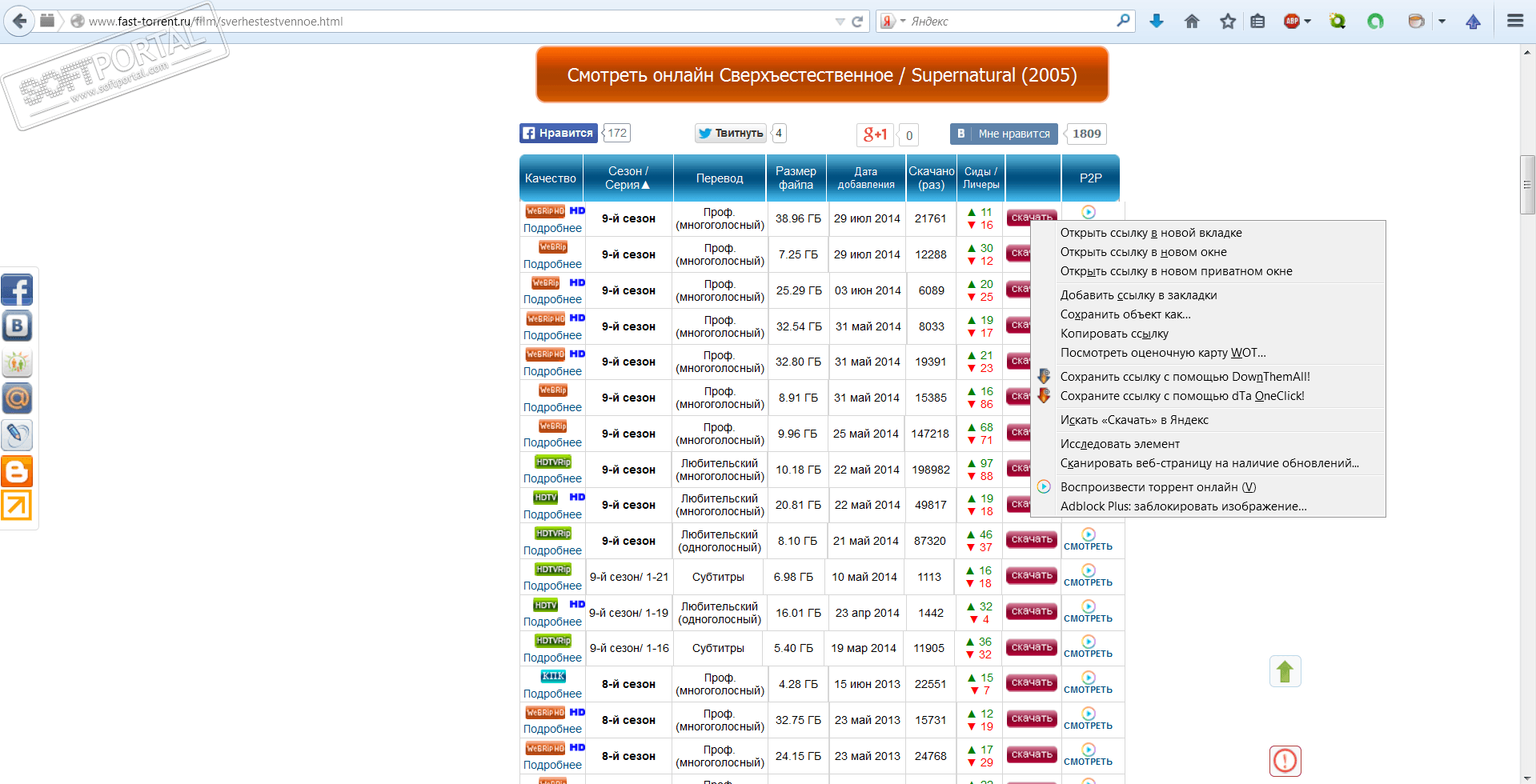Click the scrollbar up arrow
This screenshot has height=784, width=1536.
click(1527, 52)
